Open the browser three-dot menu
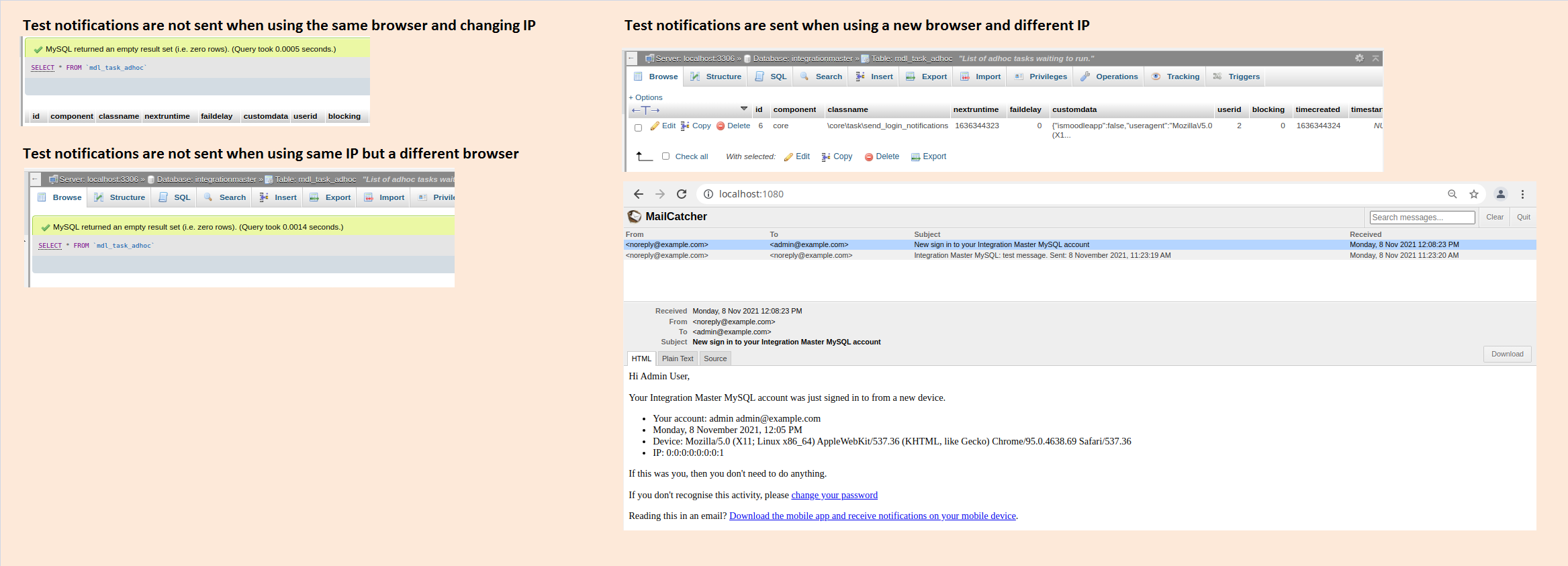1568x566 pixels. (1523, 194)
